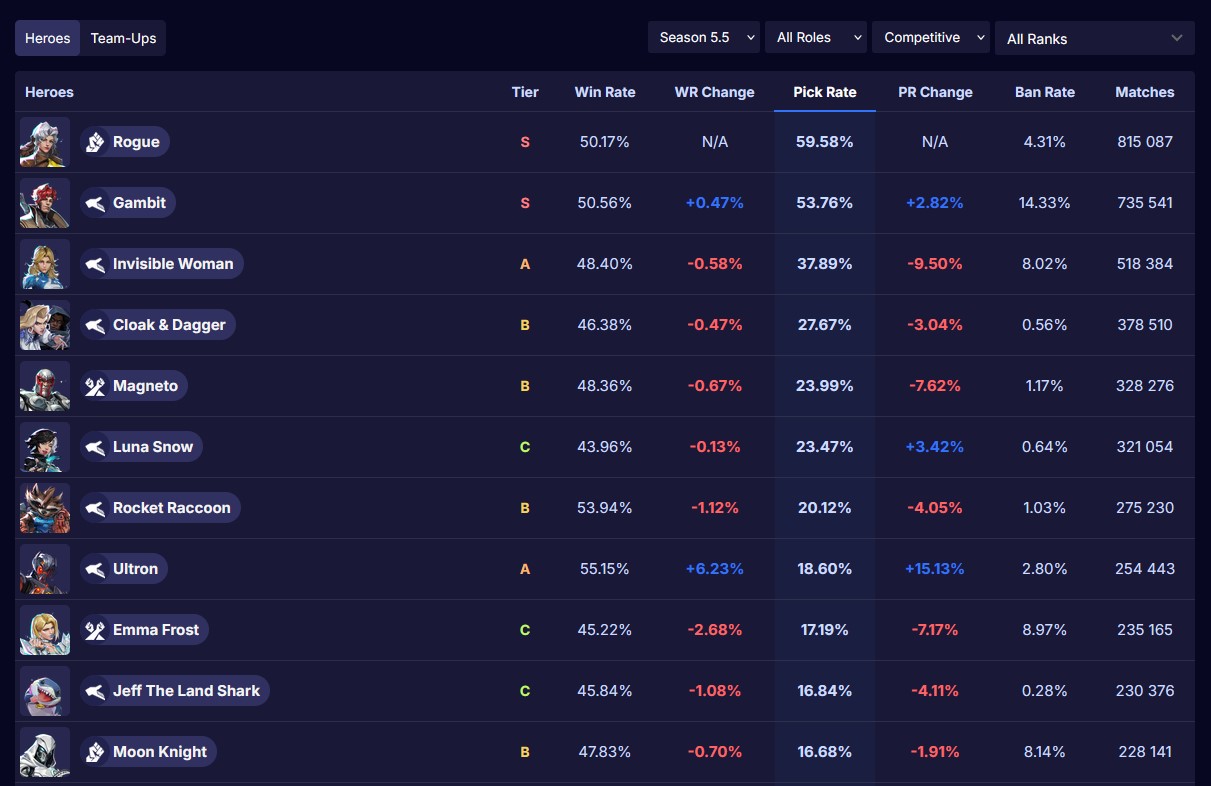Open Magneto's hero portrait
Image resolution: width=1211 pixels, height=786 pixels.
(45, 386)
